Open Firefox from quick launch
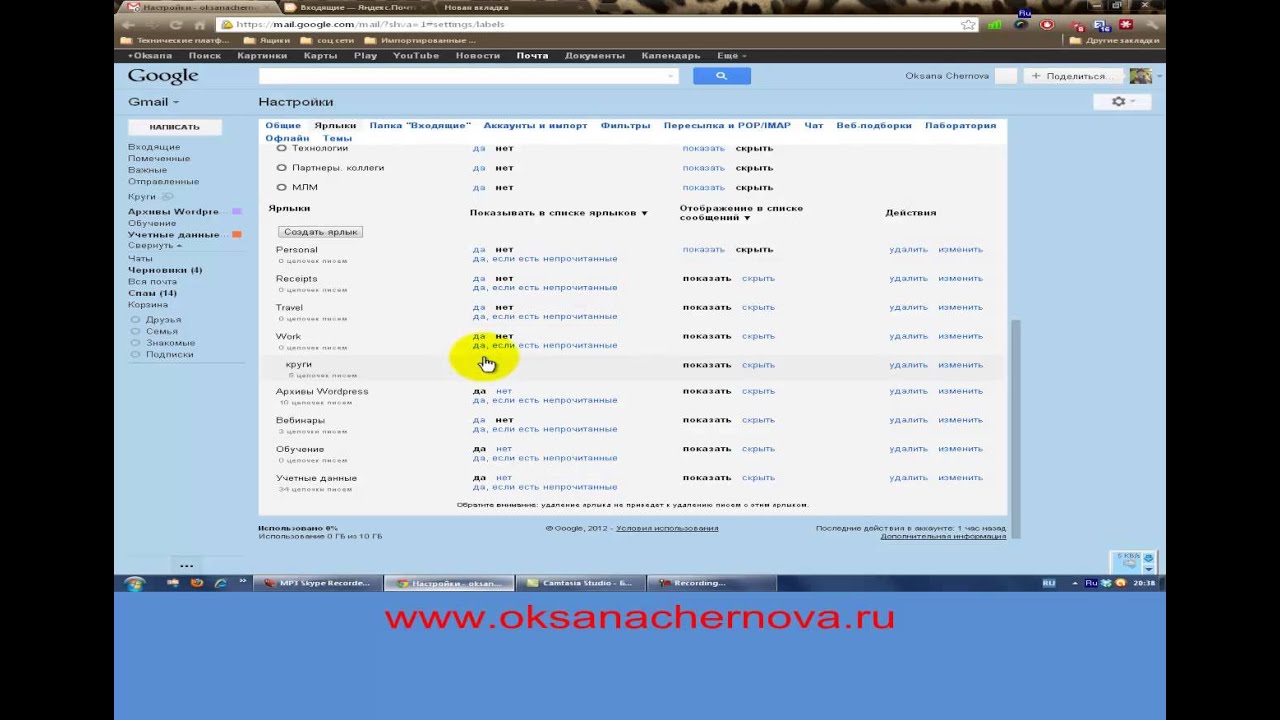1280x720 pixels. (x=197, y=583)
